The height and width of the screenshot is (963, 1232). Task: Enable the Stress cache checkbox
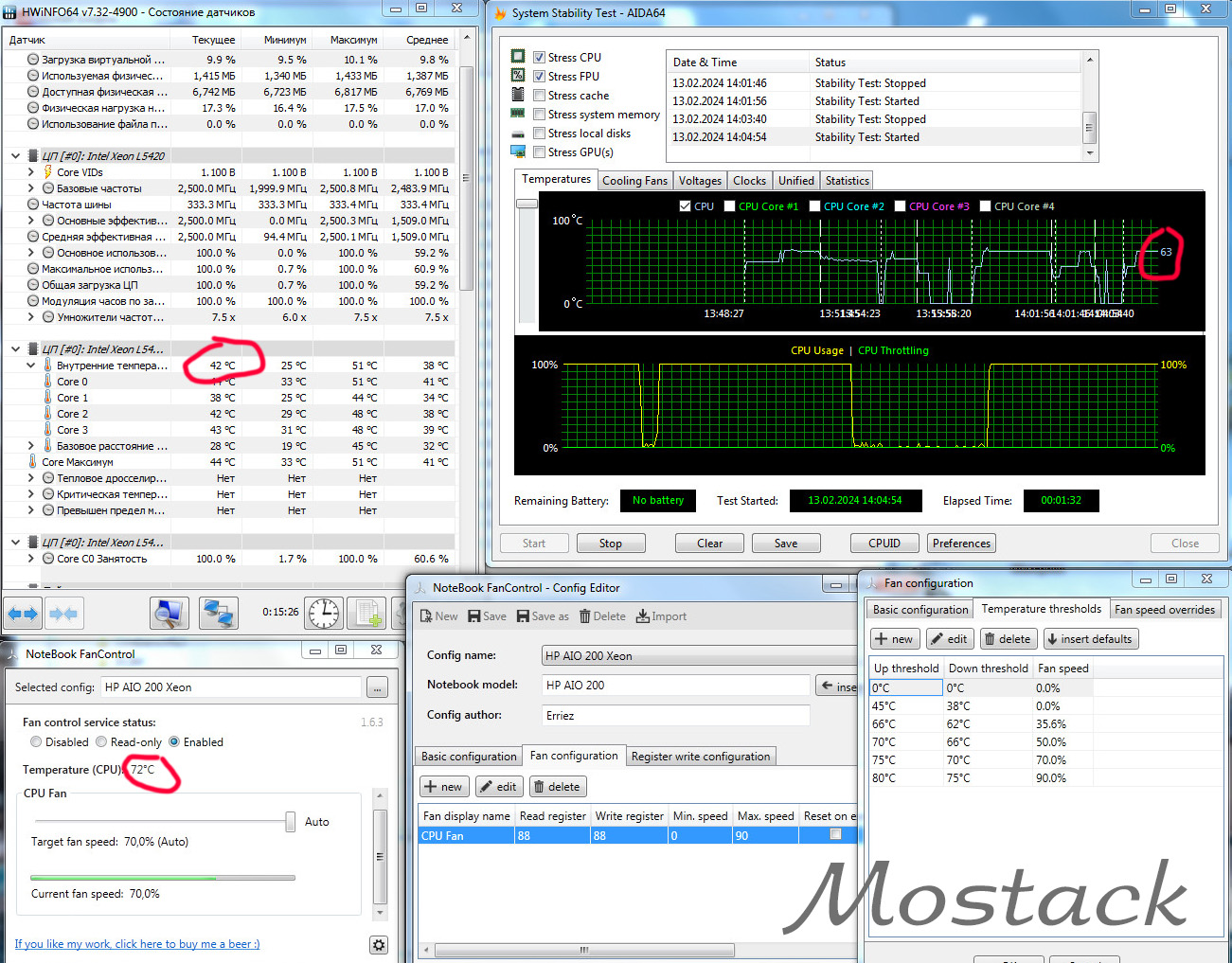539,96
